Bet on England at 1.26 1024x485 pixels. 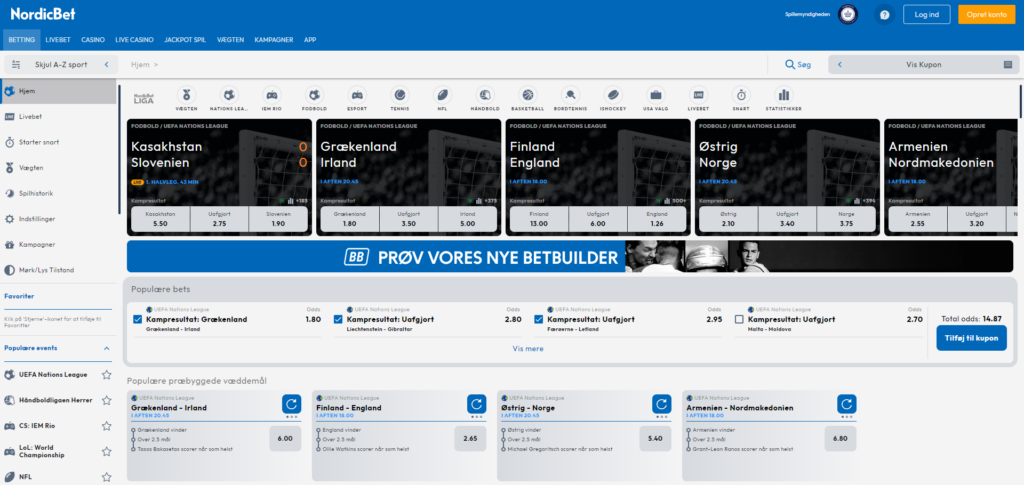point(656,219)
